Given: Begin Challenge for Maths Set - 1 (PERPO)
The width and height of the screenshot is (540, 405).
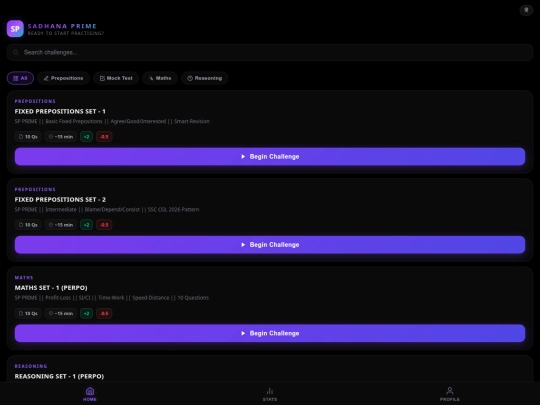Looking at the screenshot, I should pos(270,333).
